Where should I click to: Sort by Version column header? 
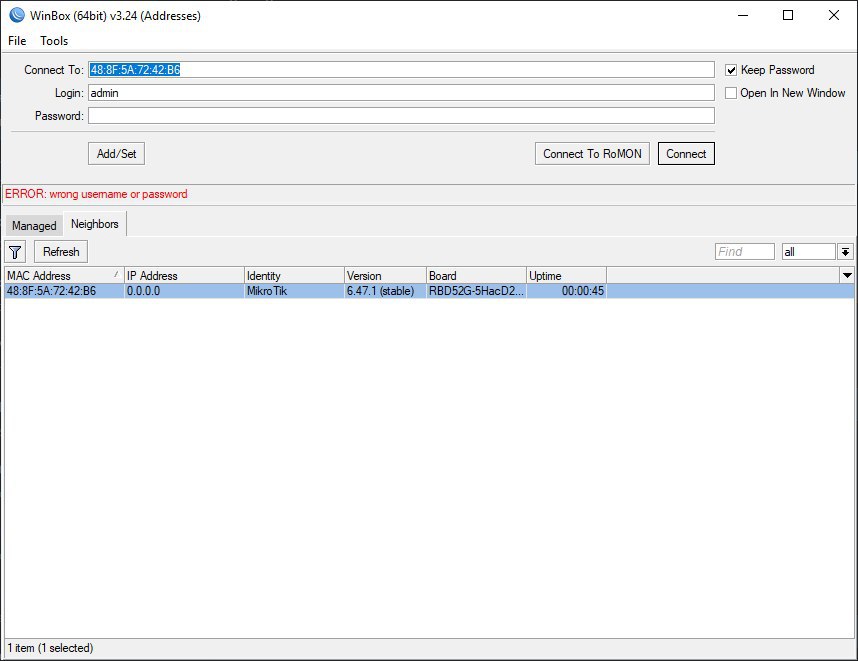coord(386,276)
